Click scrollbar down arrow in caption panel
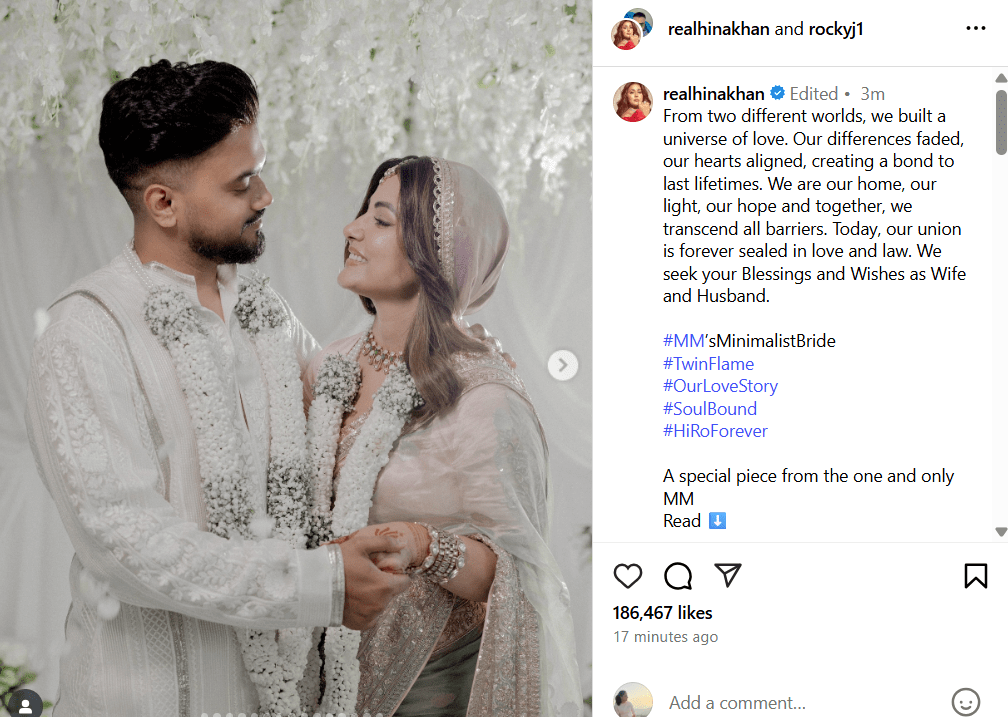The height and width of the screenshot is (717, 1008). click(1000, 532)
